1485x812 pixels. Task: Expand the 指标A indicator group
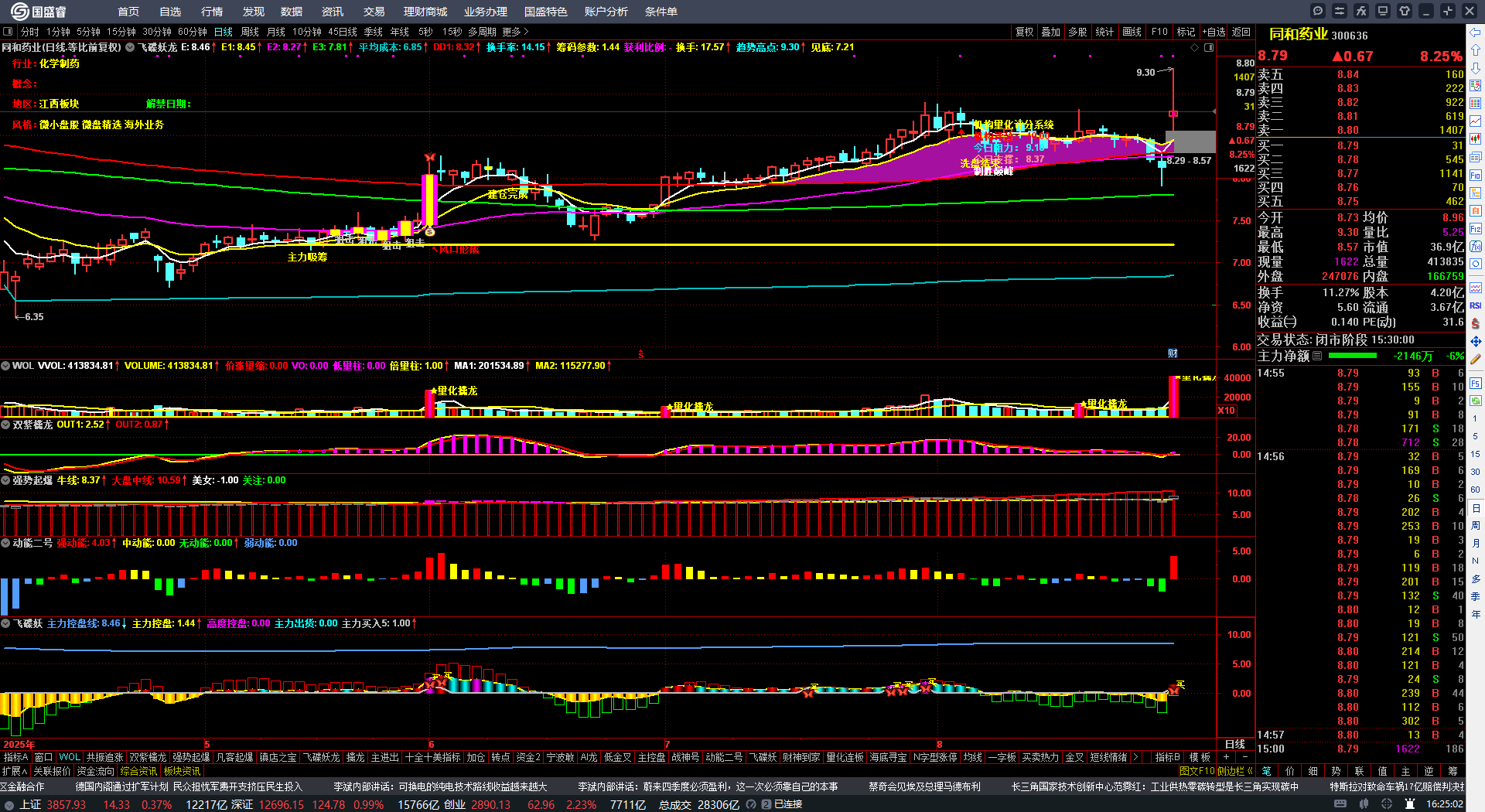click(x=15, y=757)
